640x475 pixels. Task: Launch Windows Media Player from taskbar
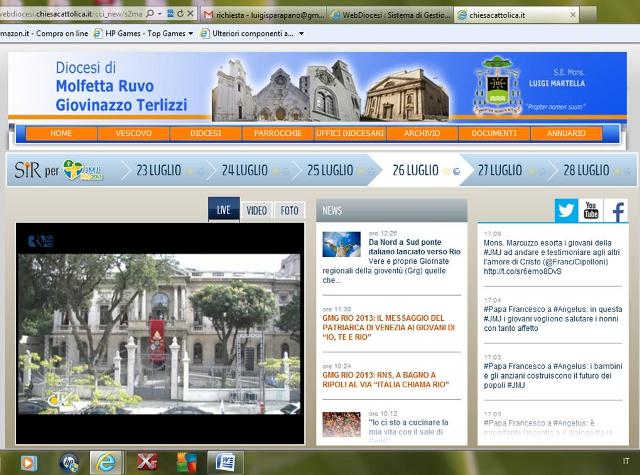click(28, 462)
